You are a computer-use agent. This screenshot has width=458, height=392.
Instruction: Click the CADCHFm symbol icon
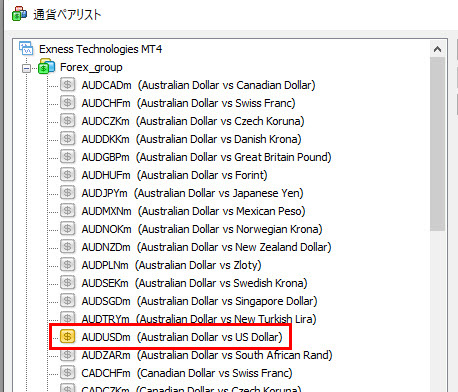(x=67, y=373)
